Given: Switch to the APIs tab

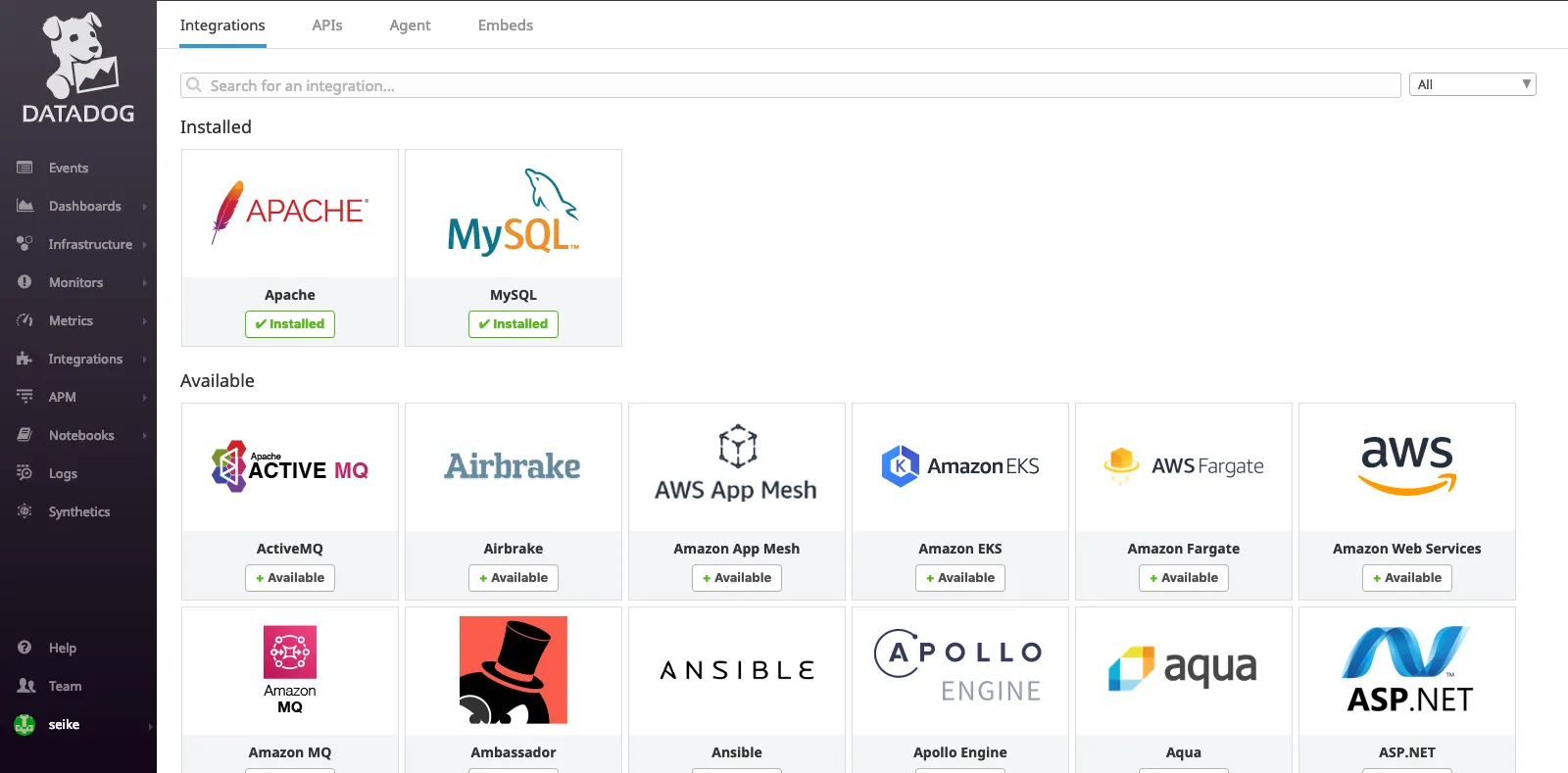Looking at the screenshot, I should 327,25.
